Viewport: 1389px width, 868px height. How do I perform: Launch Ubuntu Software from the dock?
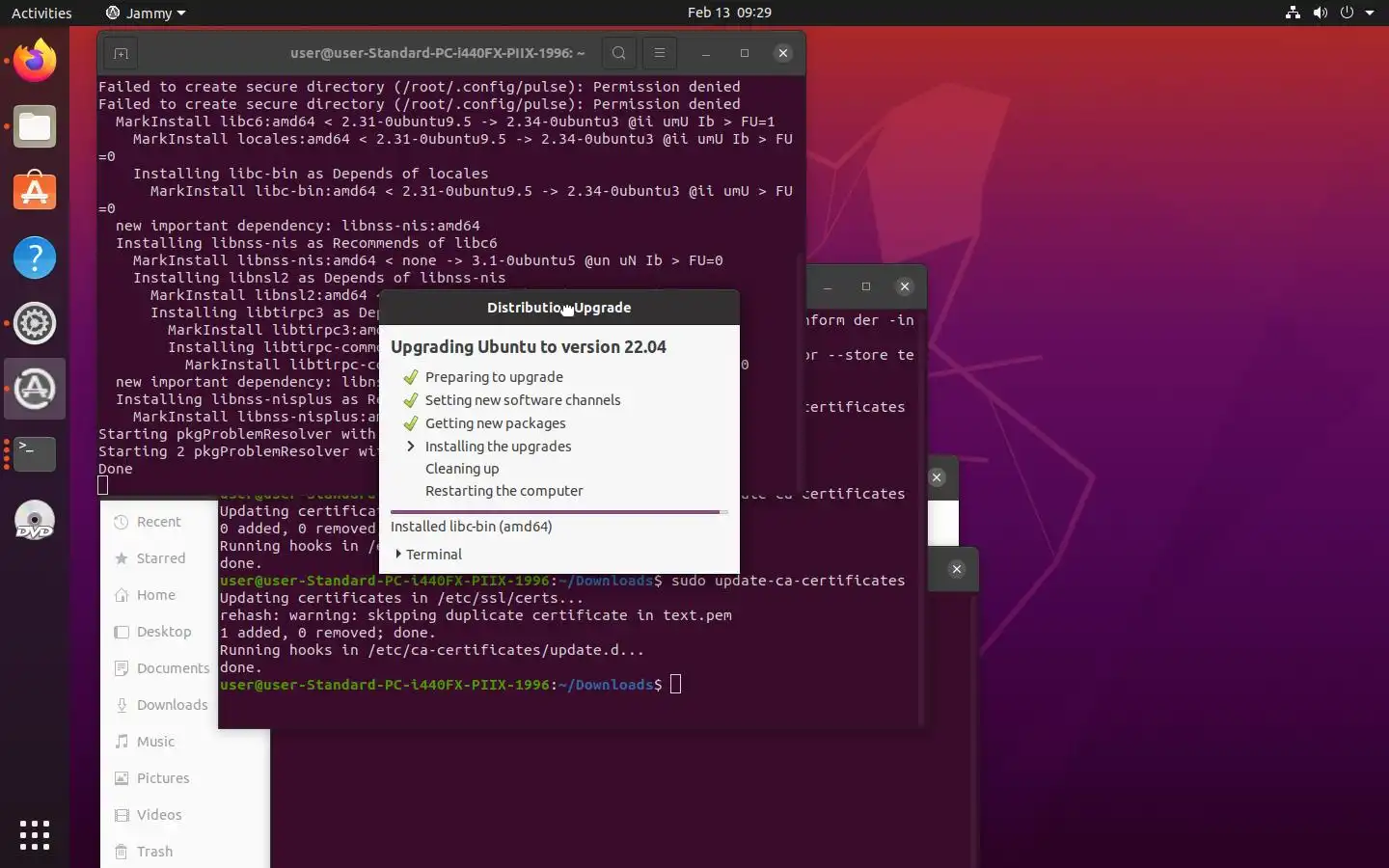point(35,192)
